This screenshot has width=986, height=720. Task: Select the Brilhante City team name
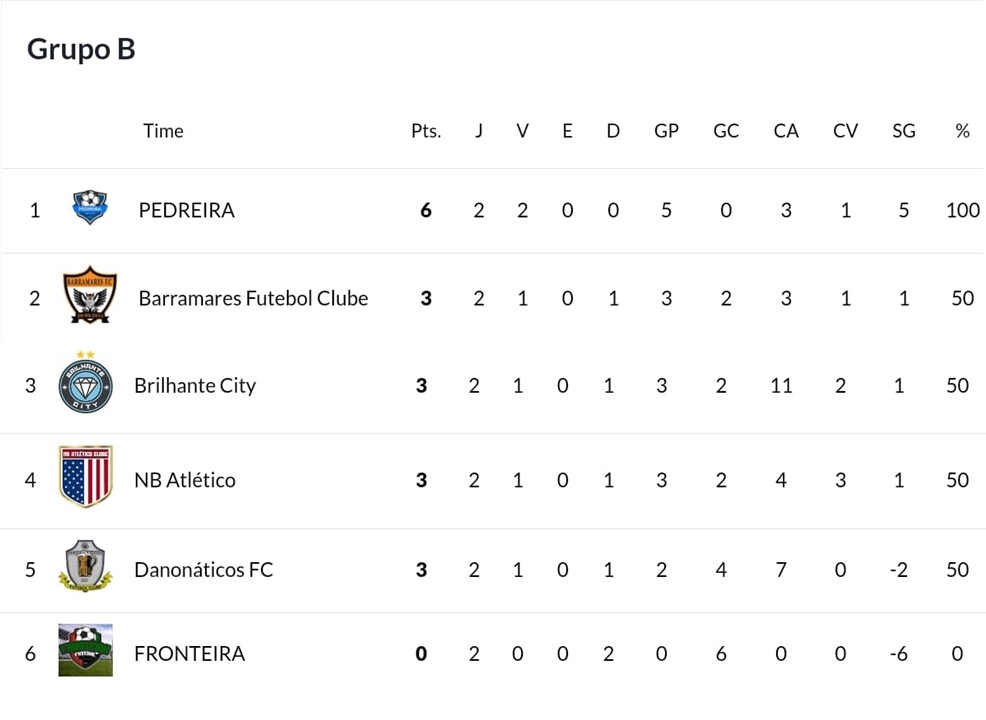pyautogui.click(x=195, y=385)
